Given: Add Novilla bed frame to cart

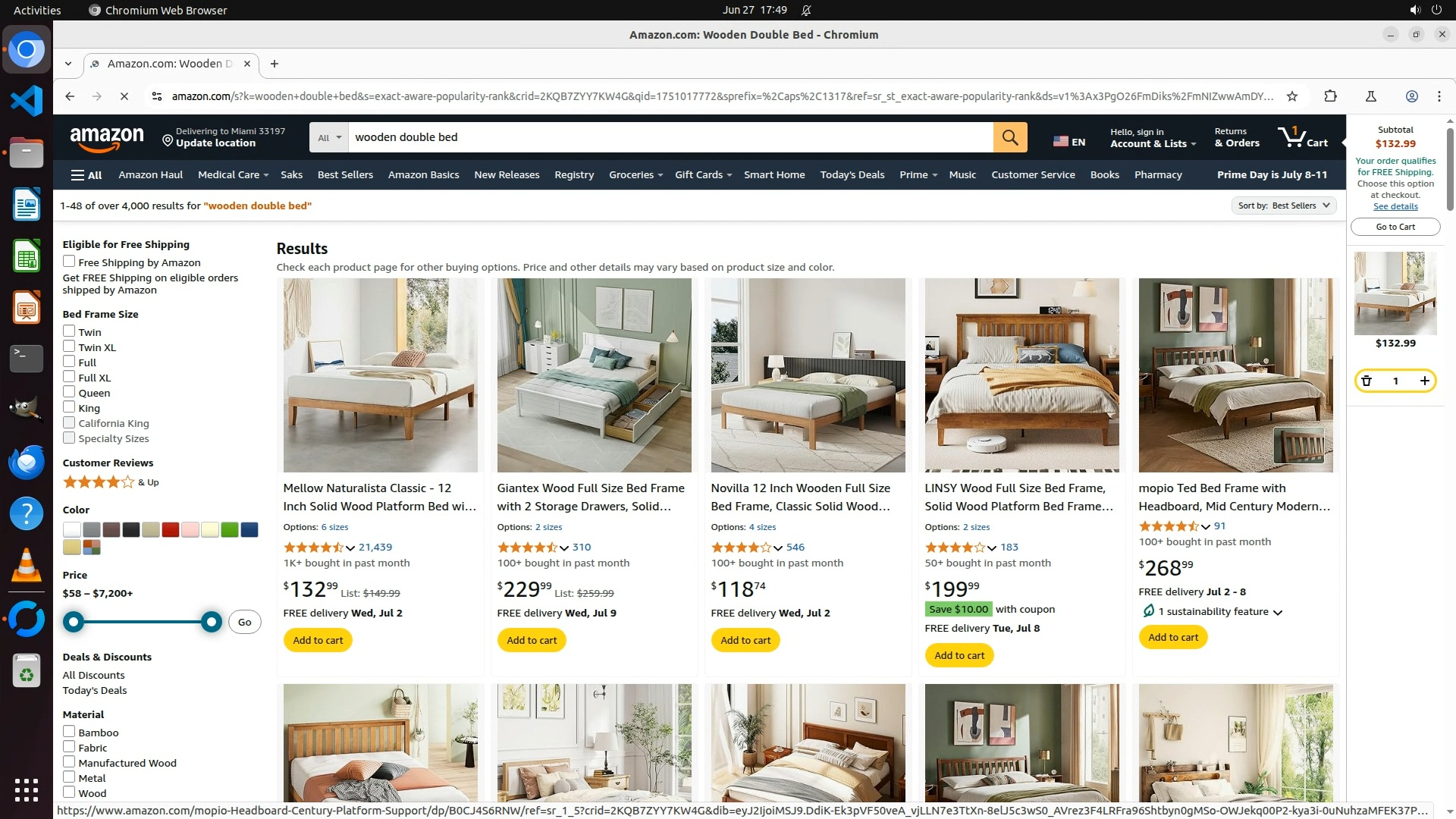Looking at the screenshot, I should point(745,640).
